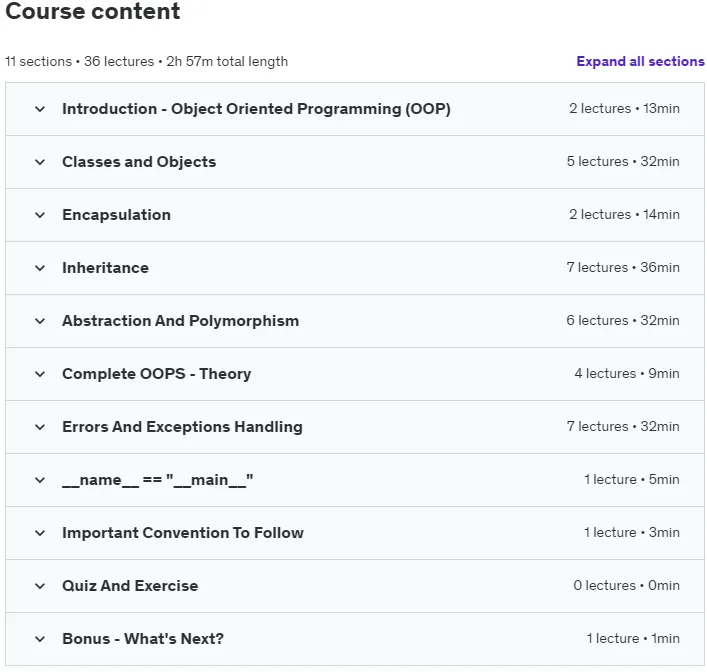Expand the __name__ == "__main__" chevron
707x672 pixels.
(x=40, y=480)
